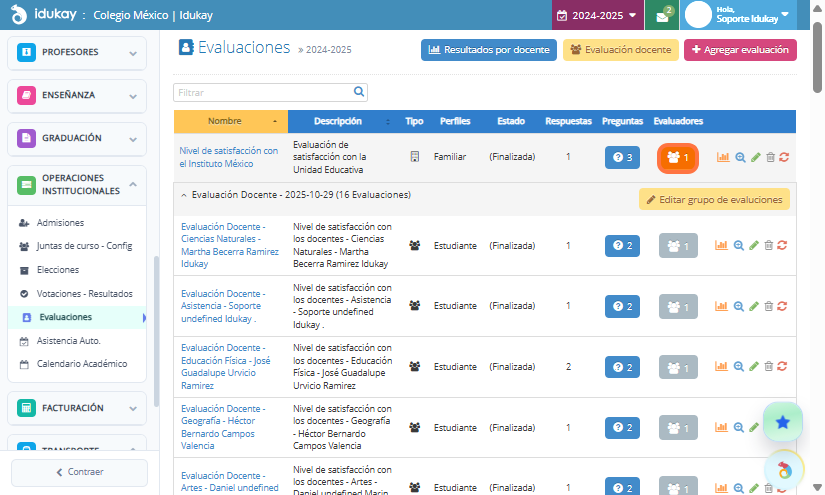Click the page vertical scrollbar
This screenshot has height=495, width=825.
[817, 58]
